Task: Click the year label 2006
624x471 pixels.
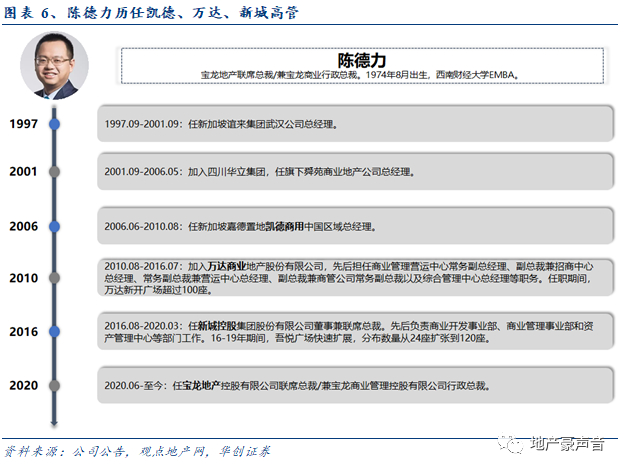Action: point(23,227)
